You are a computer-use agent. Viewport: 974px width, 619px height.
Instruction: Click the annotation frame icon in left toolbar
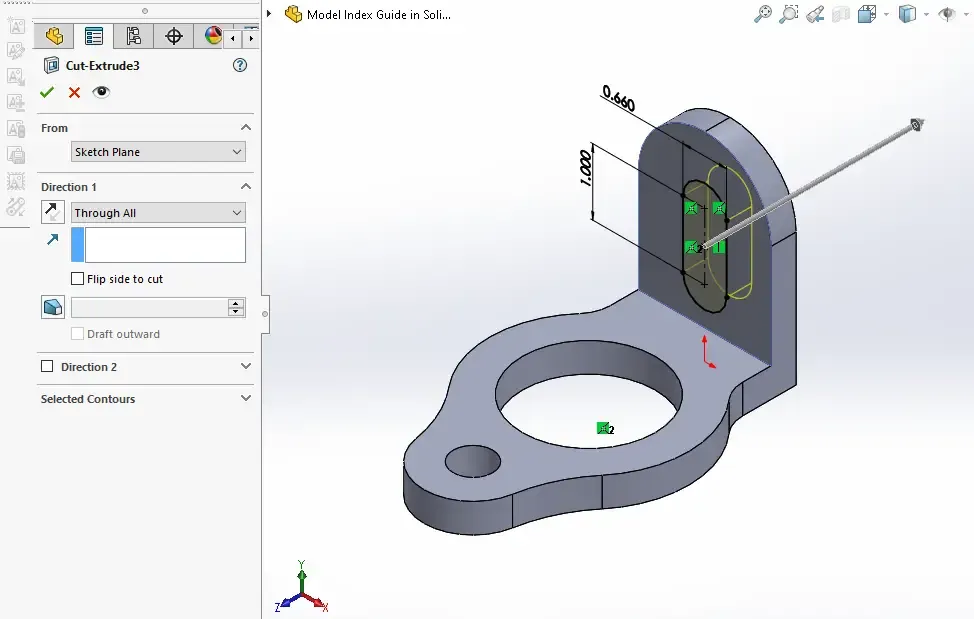pos(16,181)
